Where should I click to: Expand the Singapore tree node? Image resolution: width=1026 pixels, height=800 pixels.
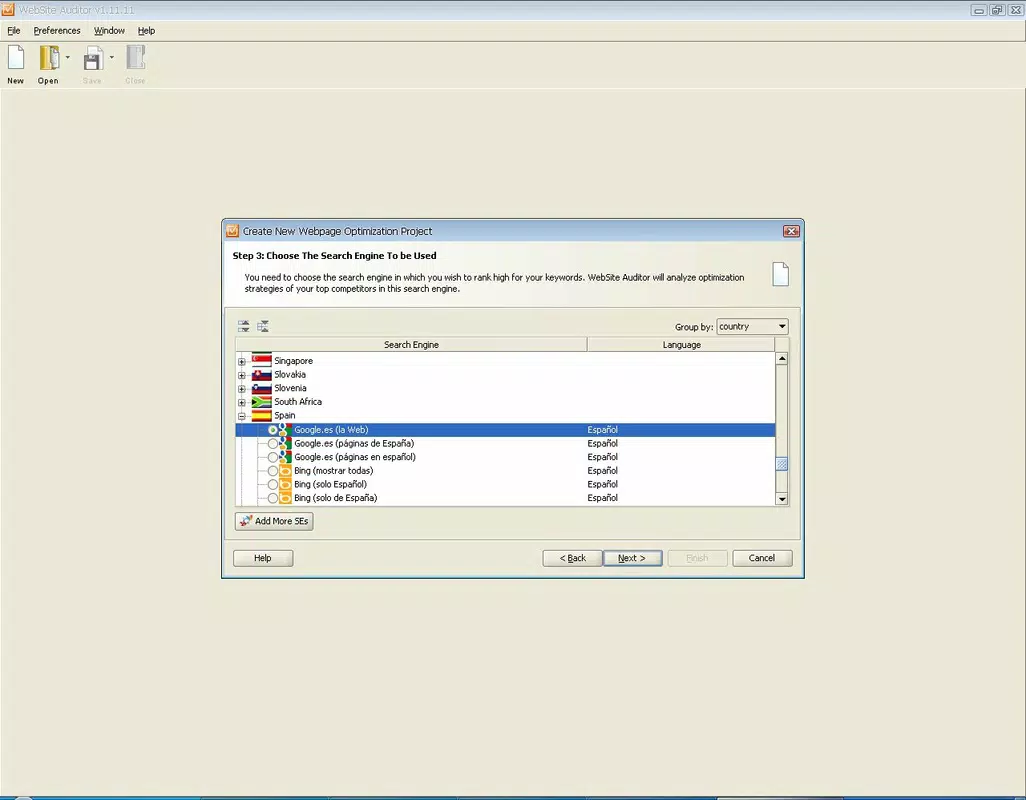[241, 361]
